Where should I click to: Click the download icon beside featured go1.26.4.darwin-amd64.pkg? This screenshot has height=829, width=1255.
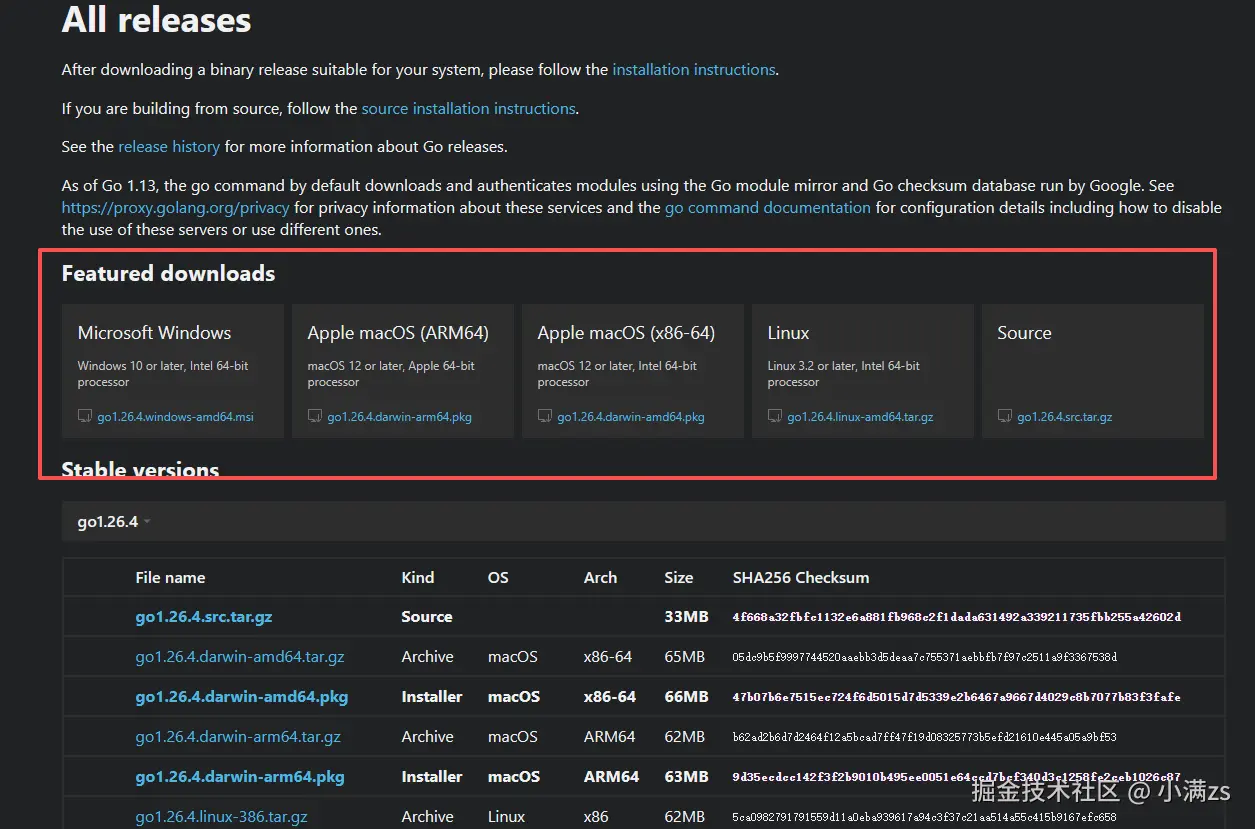click(545, 416)
